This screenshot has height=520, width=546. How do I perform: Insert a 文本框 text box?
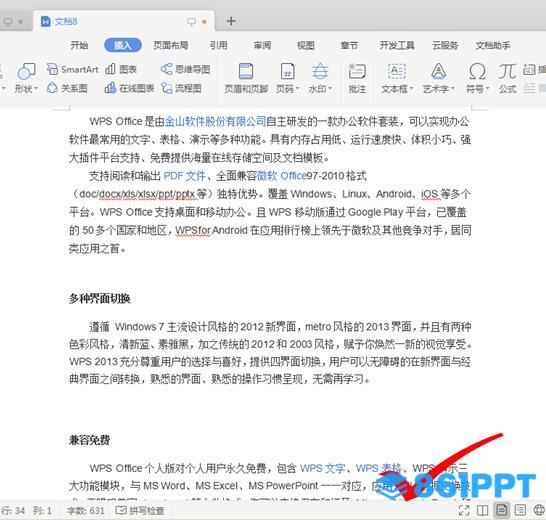point(397,78)
